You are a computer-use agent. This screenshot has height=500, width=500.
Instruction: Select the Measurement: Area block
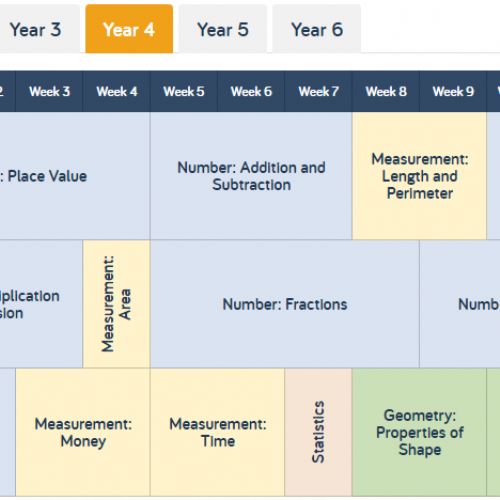117,304
